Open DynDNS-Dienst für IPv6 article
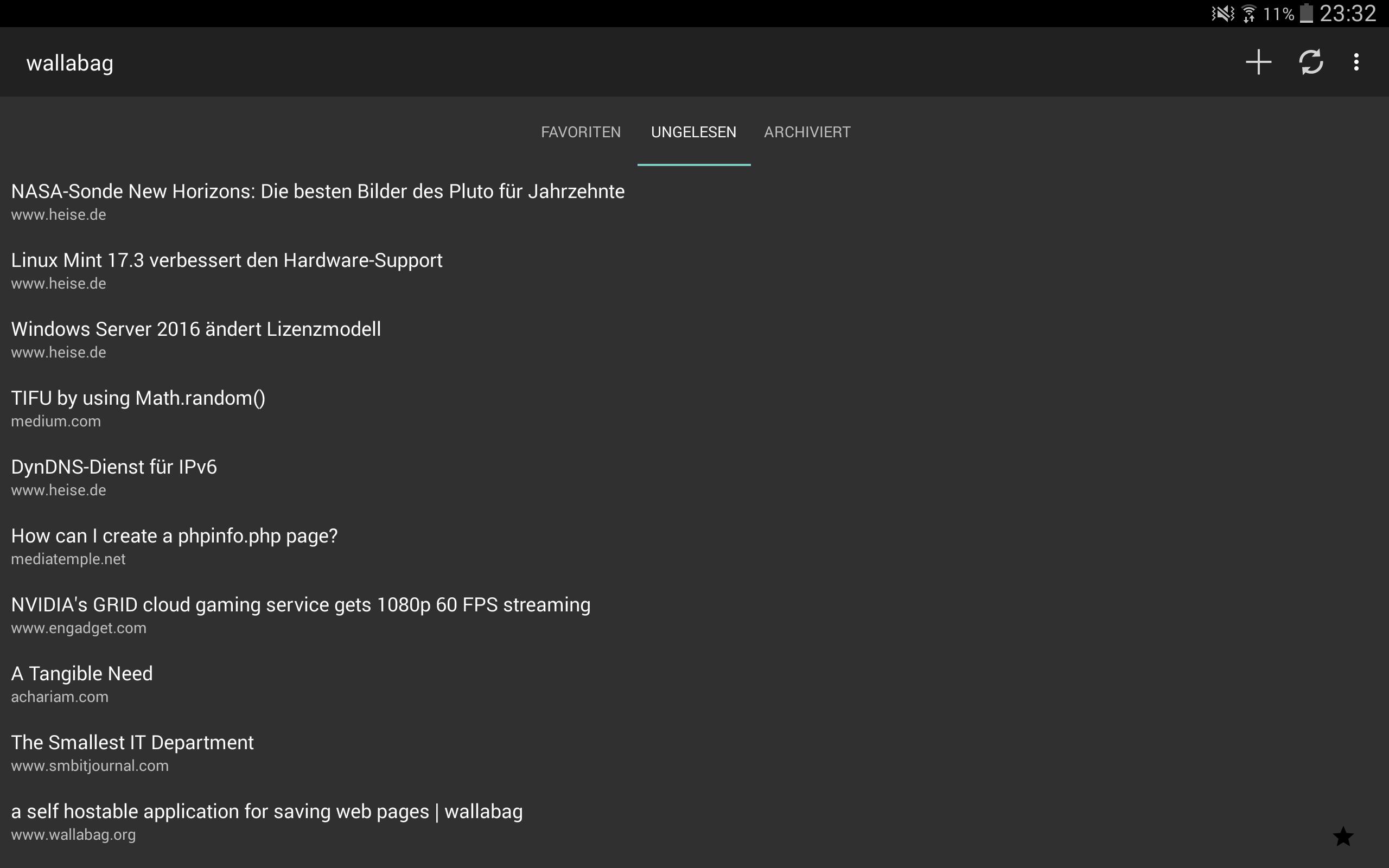1389x868 pixels. tap(694, 477)
